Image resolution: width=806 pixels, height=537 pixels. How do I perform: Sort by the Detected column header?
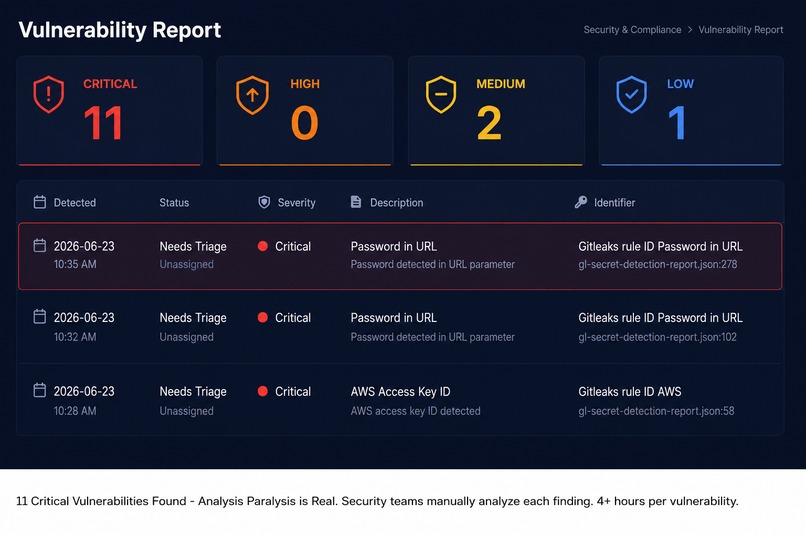click(x=75, y=202)
